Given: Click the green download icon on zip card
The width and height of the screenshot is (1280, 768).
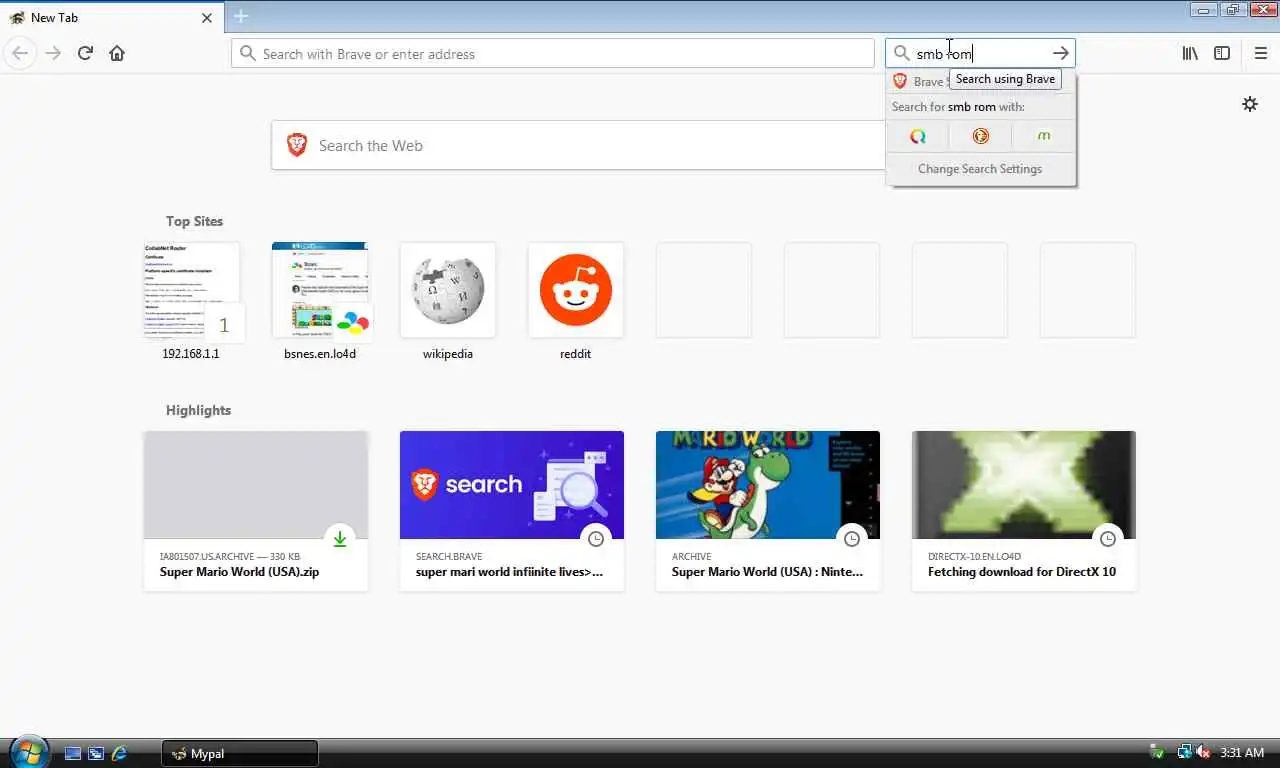Looking at the screenshot, I should 340,539.
